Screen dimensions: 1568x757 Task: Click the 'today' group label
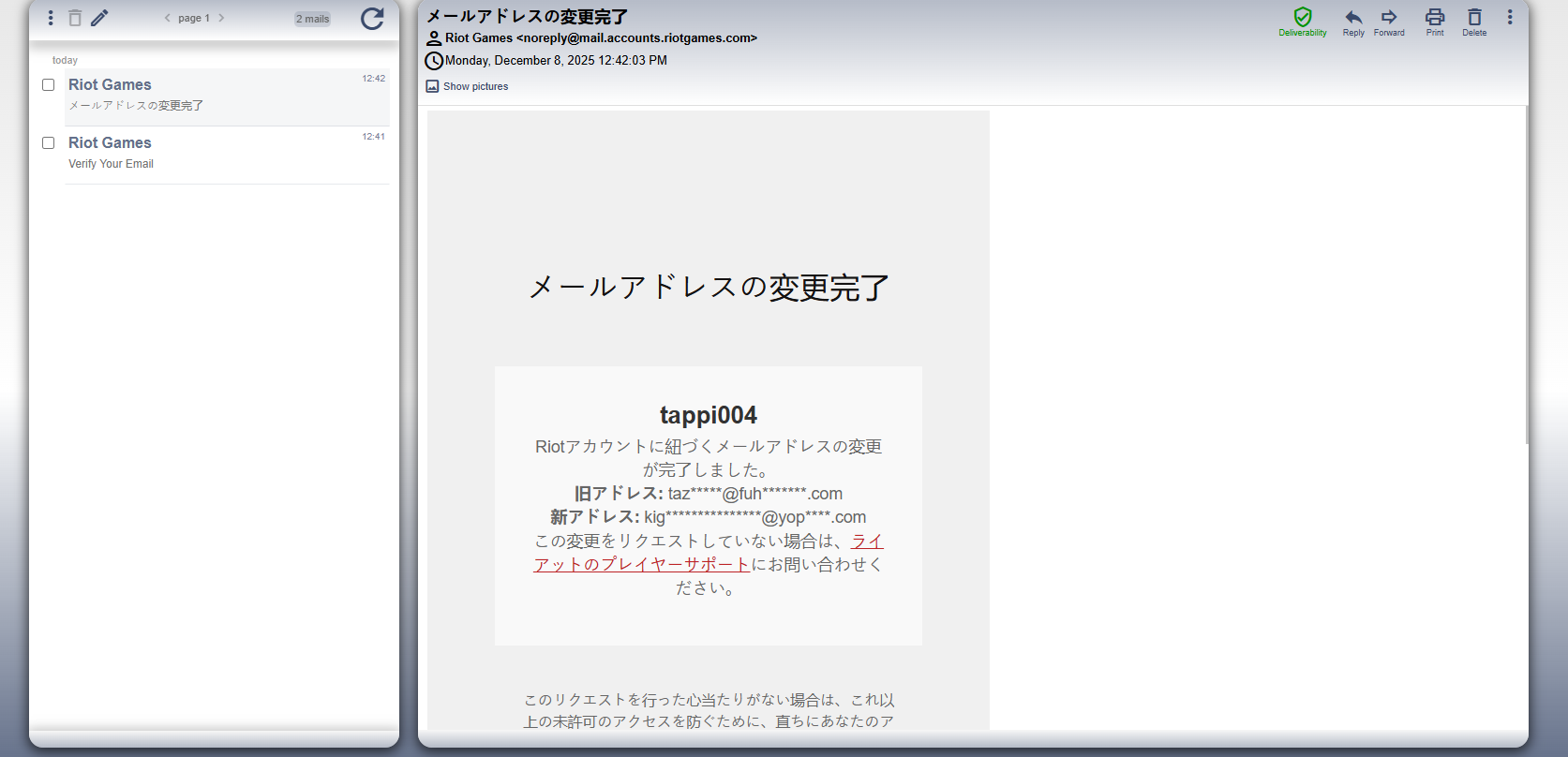65,60
